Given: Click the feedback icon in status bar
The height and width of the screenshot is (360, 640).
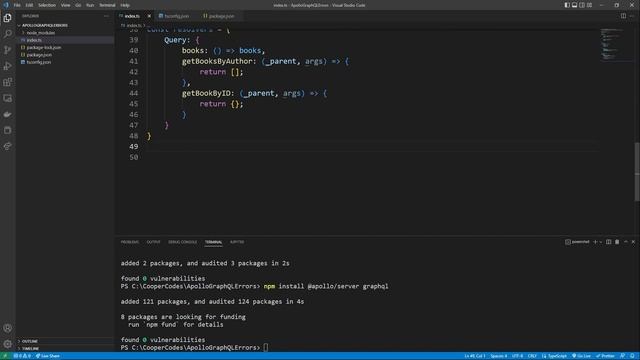Looking at the screenshot, I should click(623, 356).
